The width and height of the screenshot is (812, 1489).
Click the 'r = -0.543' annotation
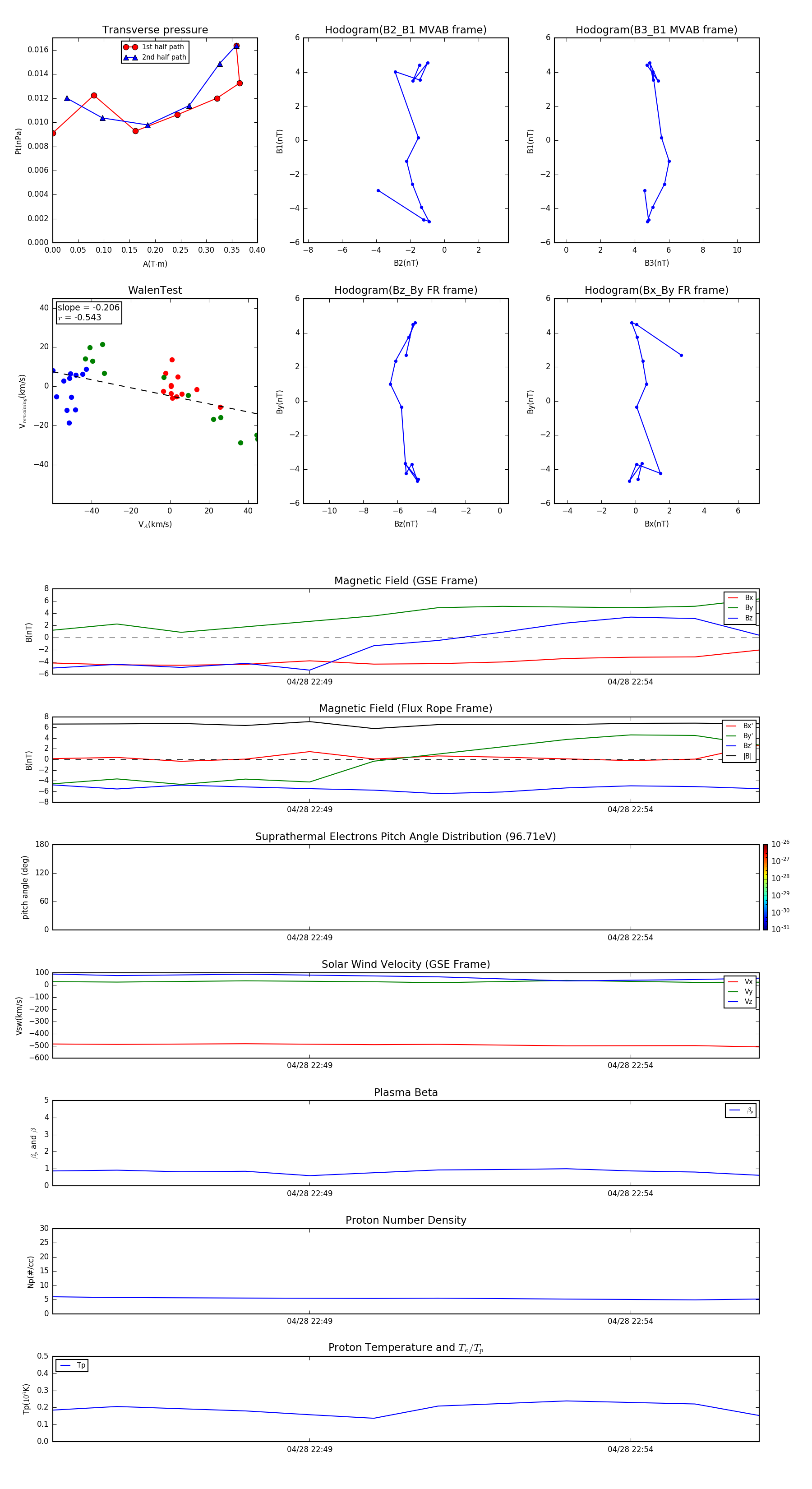80,317
